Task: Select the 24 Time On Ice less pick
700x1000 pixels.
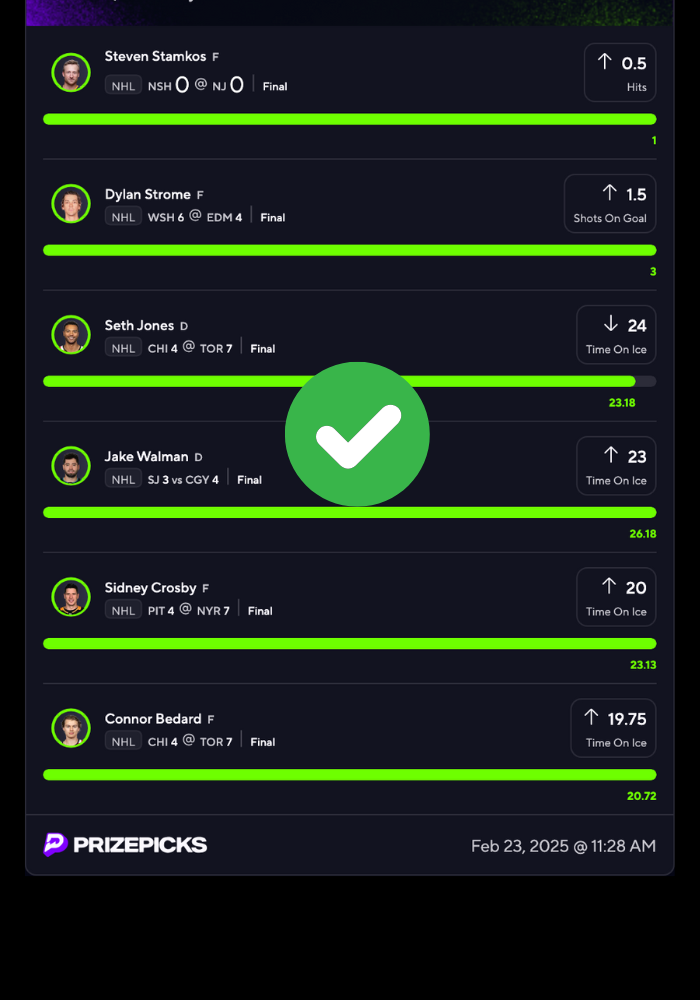Action: 616,334
